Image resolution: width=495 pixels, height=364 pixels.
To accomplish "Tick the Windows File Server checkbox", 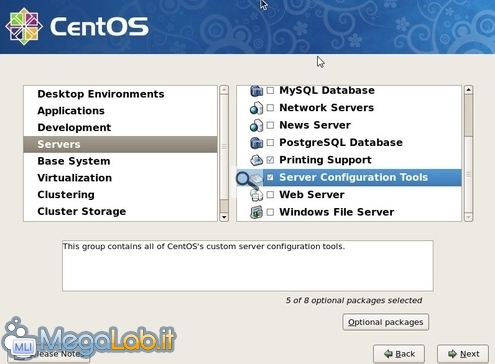I will [270, 212].
